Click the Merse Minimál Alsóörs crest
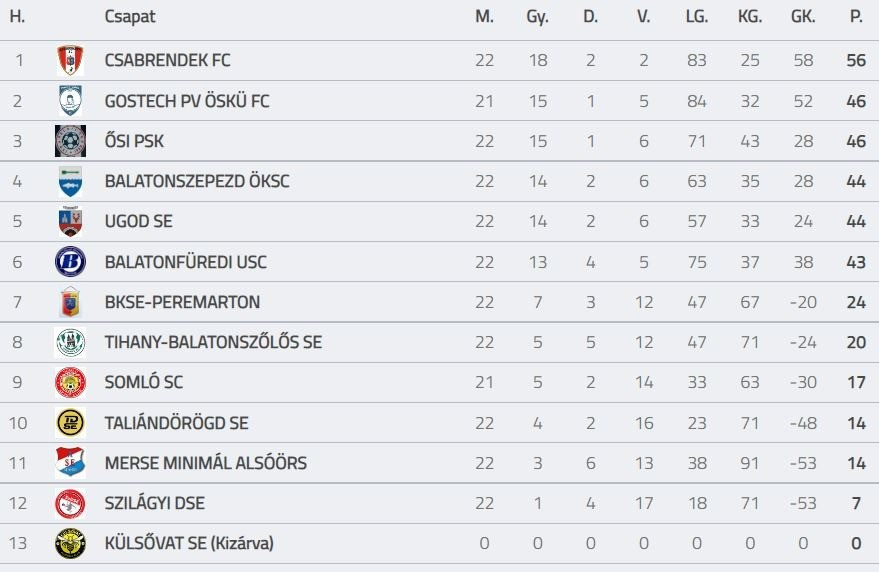 coord(70,463)
